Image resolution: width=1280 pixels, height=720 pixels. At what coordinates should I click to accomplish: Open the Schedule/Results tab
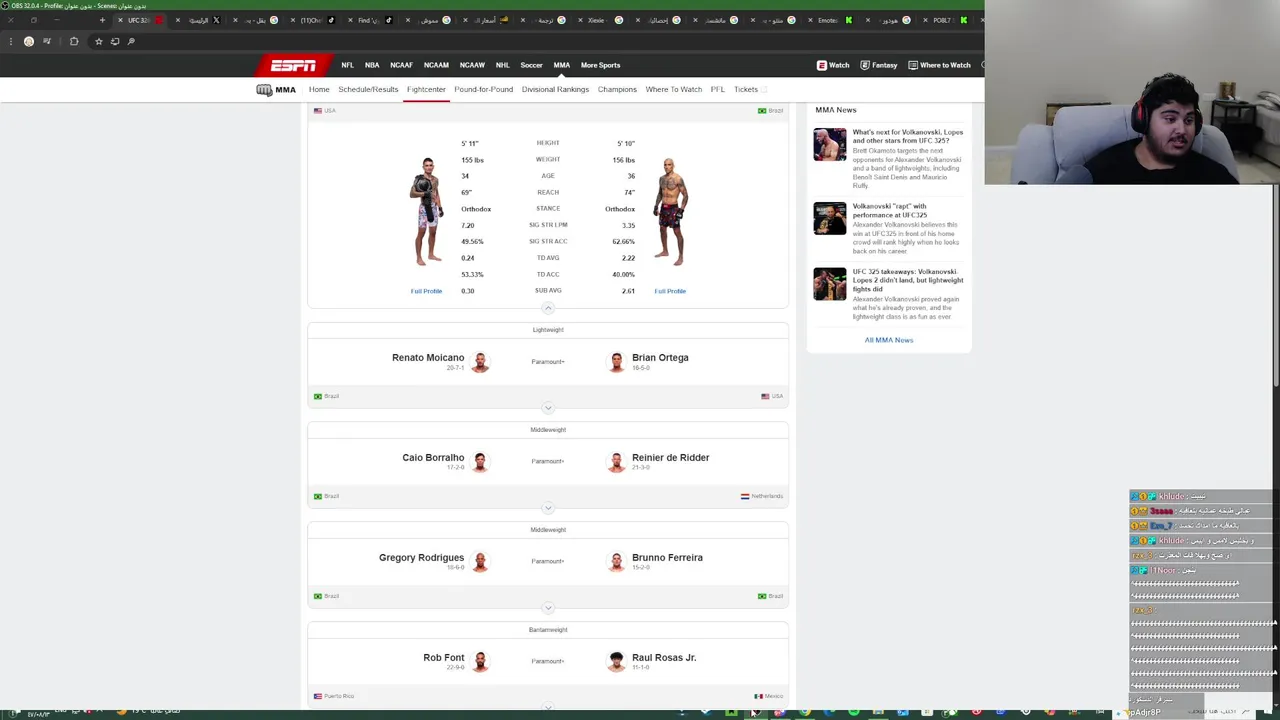pyautogui.click(x=368, y=90)
